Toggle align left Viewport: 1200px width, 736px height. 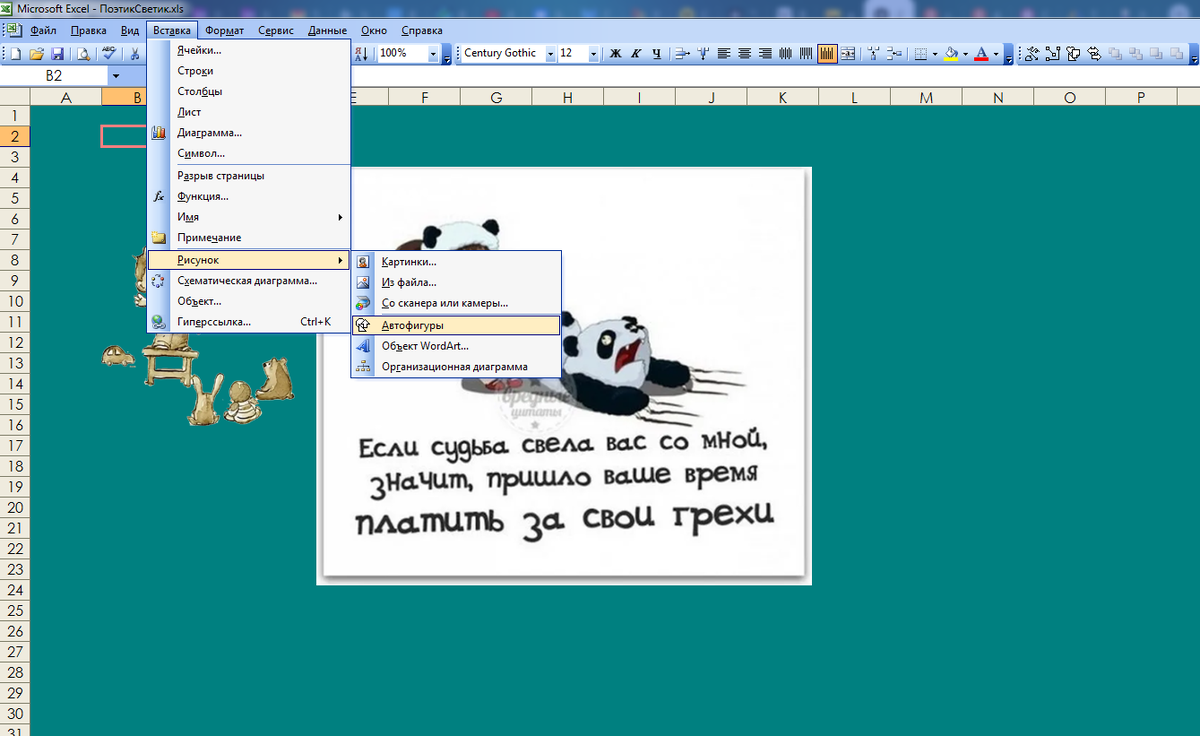pos(724,53)
